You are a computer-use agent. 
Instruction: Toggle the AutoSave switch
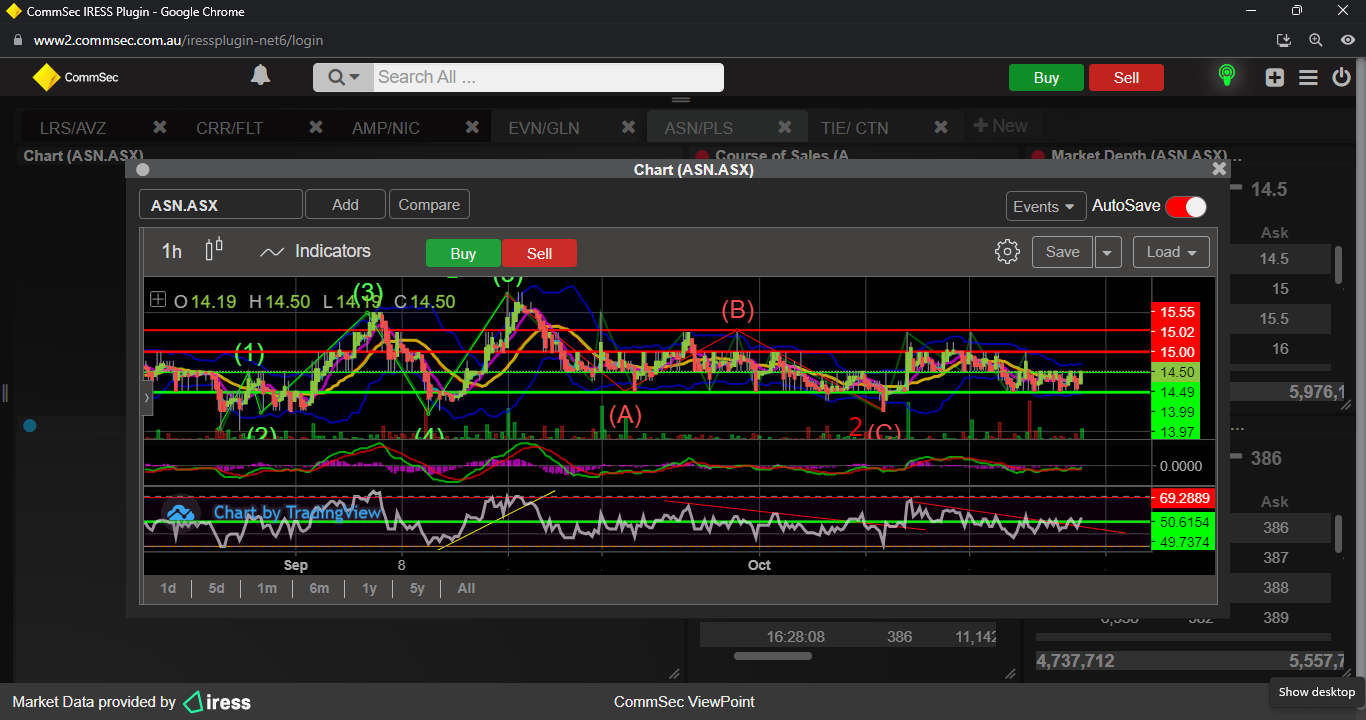[1185, 206]
